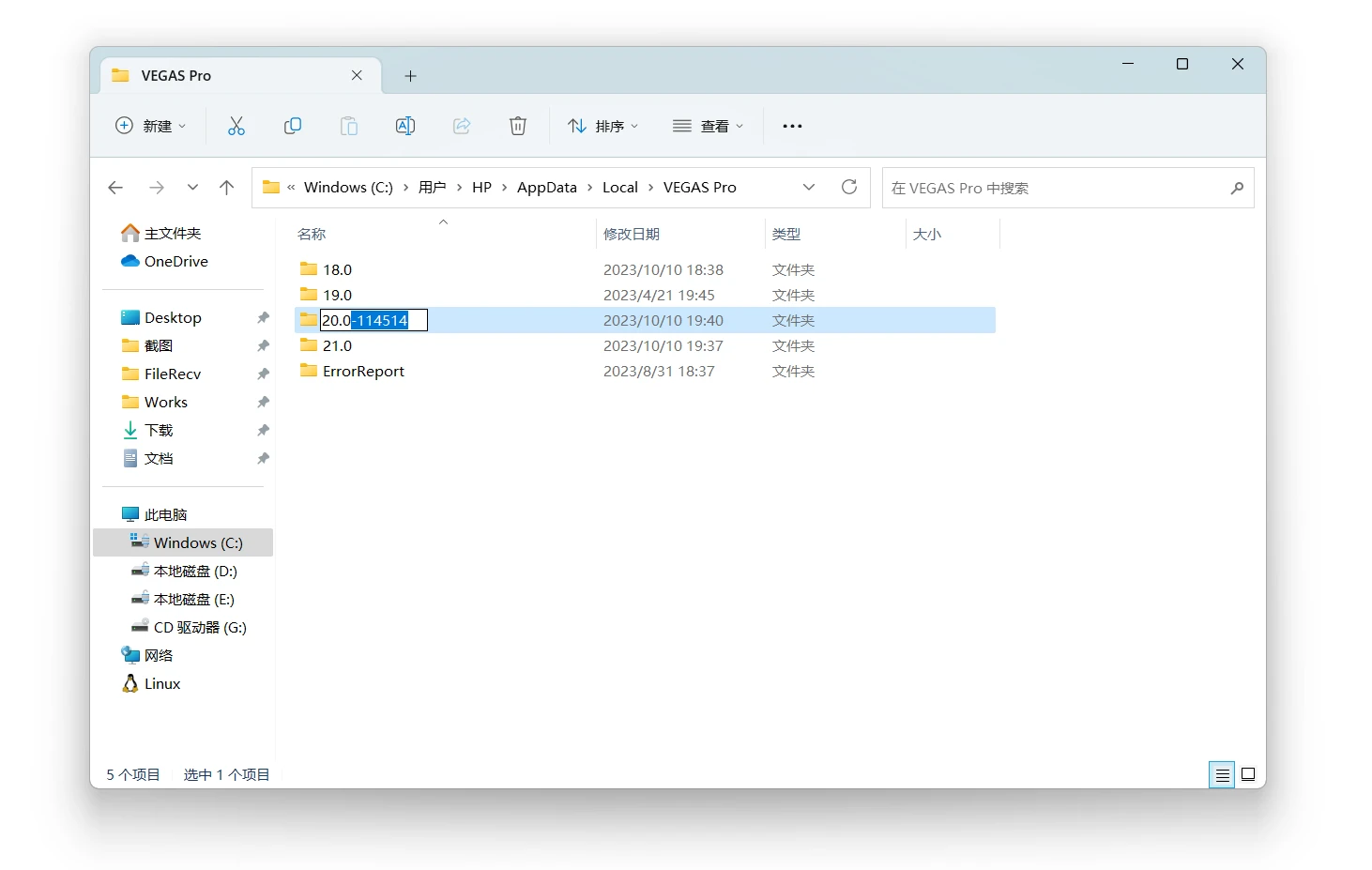Open the 新建 (New) dropdown
1372x870 pixels.
click(x=151, y=126)
